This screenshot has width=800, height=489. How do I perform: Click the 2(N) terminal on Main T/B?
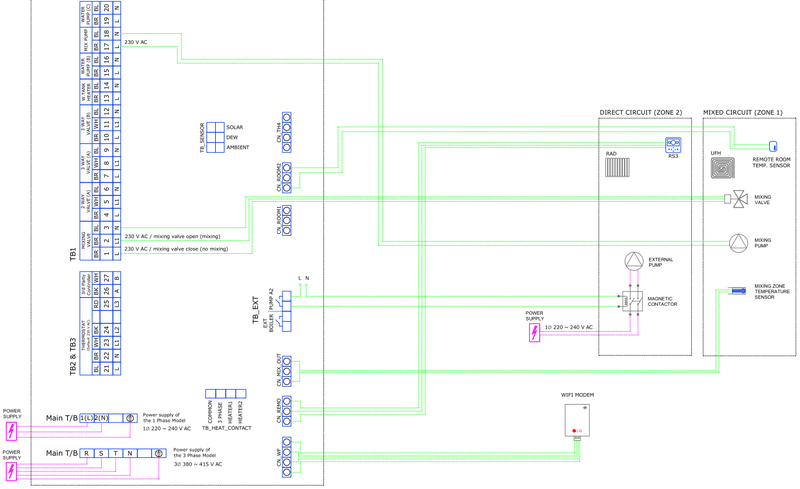102,418
